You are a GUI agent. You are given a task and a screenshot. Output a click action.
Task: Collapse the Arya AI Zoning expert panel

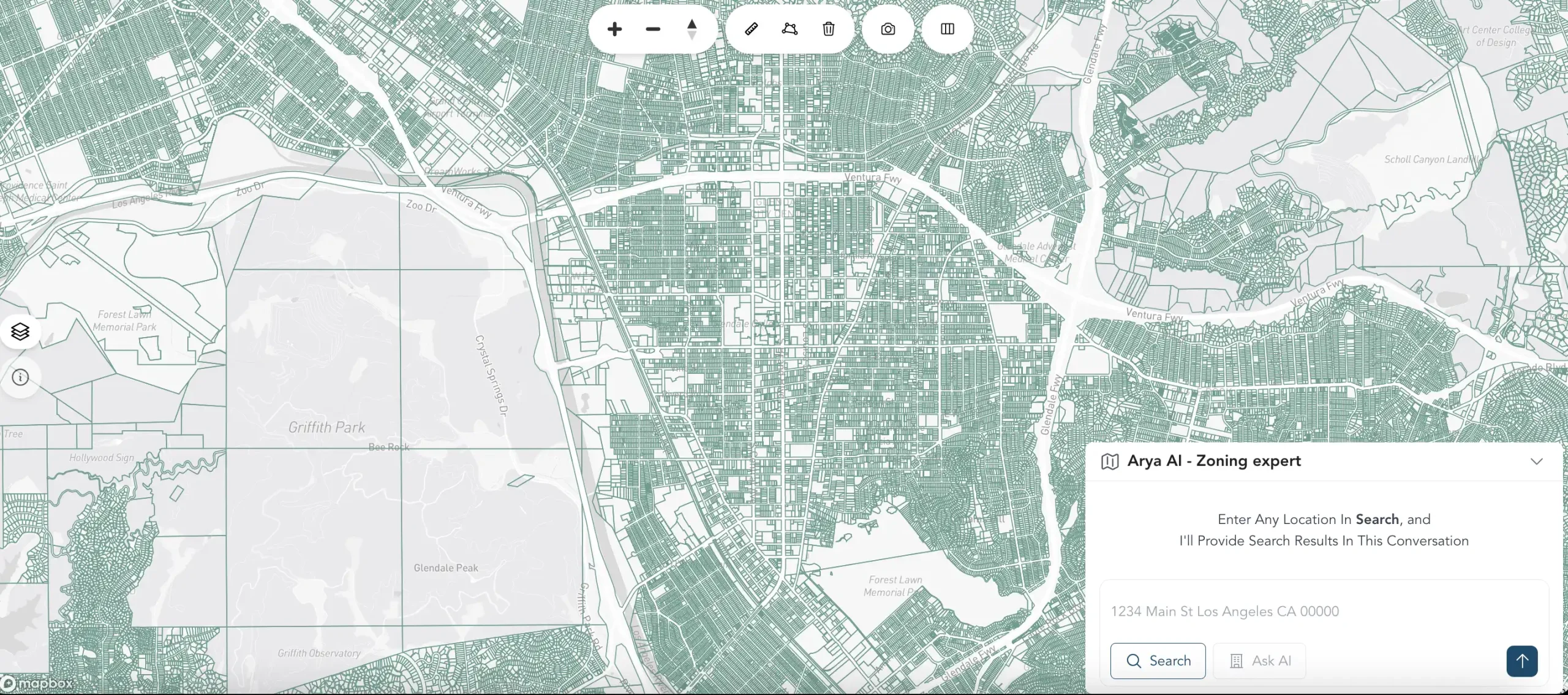click(x=1538, y=461)
